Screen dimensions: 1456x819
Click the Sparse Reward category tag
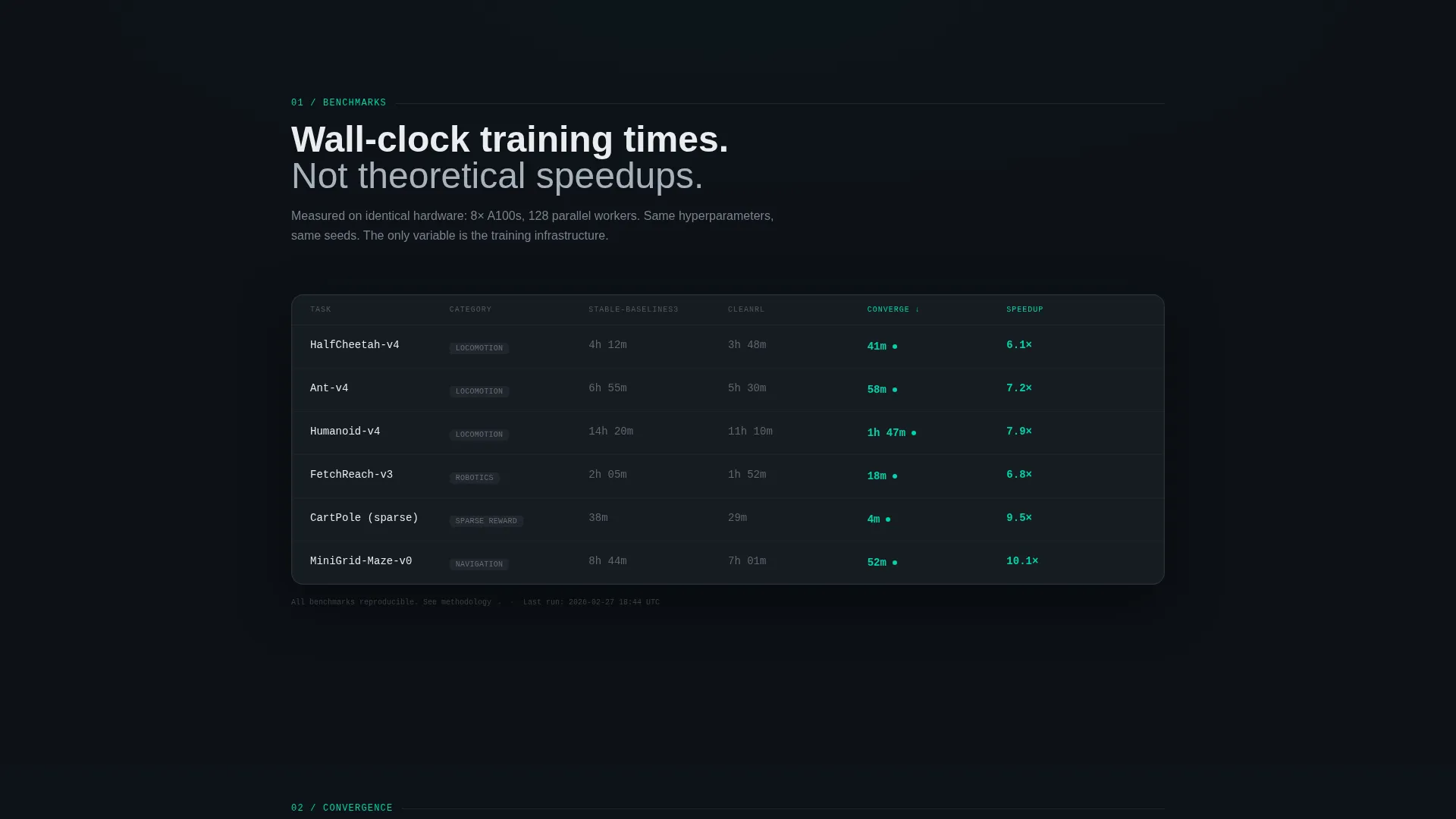pyautogui.click(x=486, y=521)
